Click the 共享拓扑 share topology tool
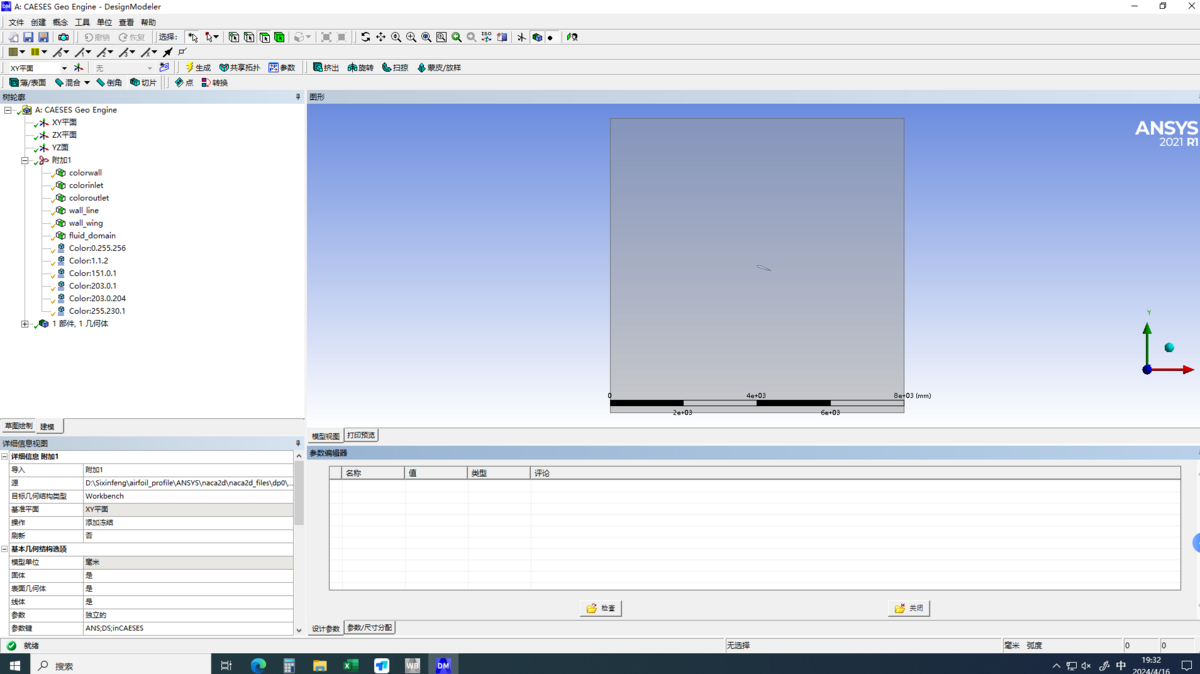 [x=239, y=68]
